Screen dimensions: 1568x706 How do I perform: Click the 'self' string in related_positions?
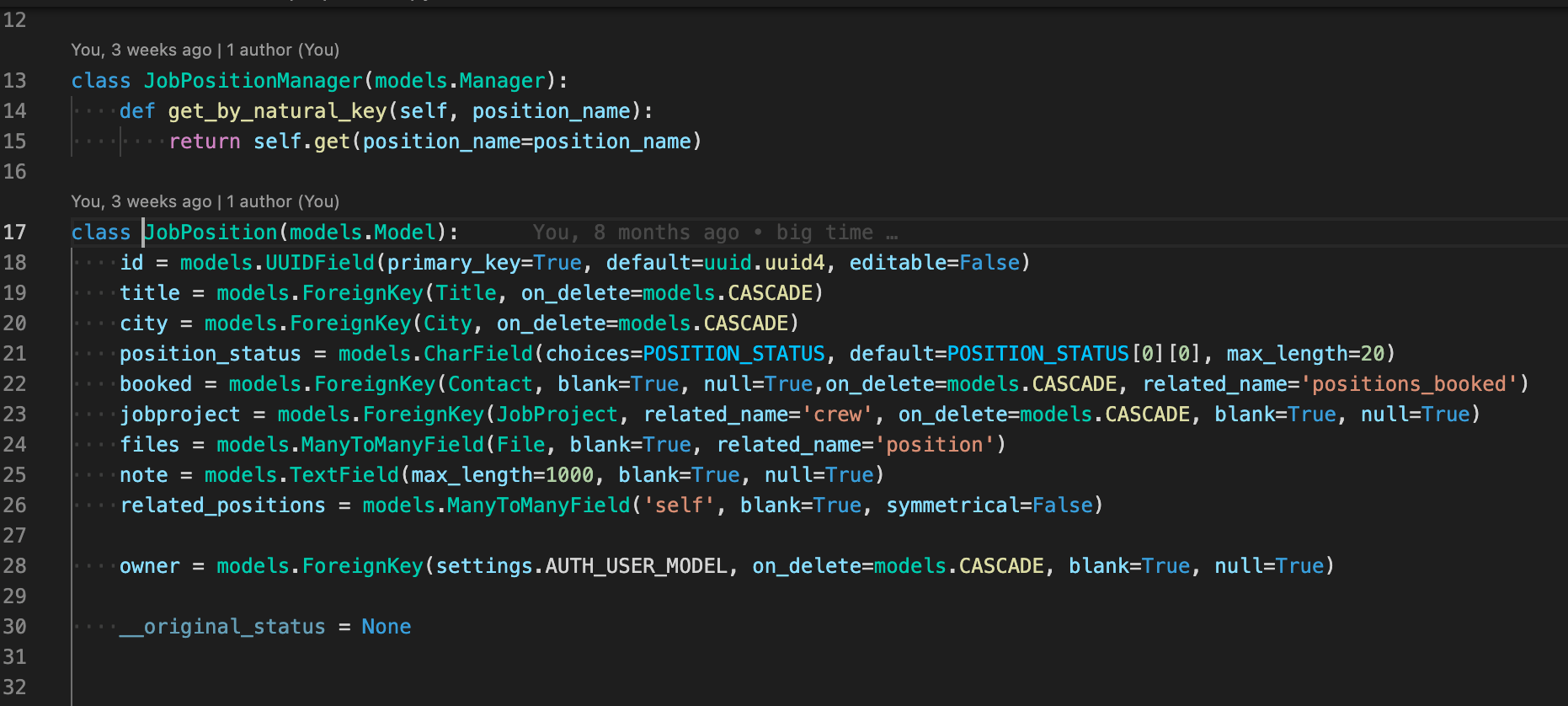pos(679,505)
